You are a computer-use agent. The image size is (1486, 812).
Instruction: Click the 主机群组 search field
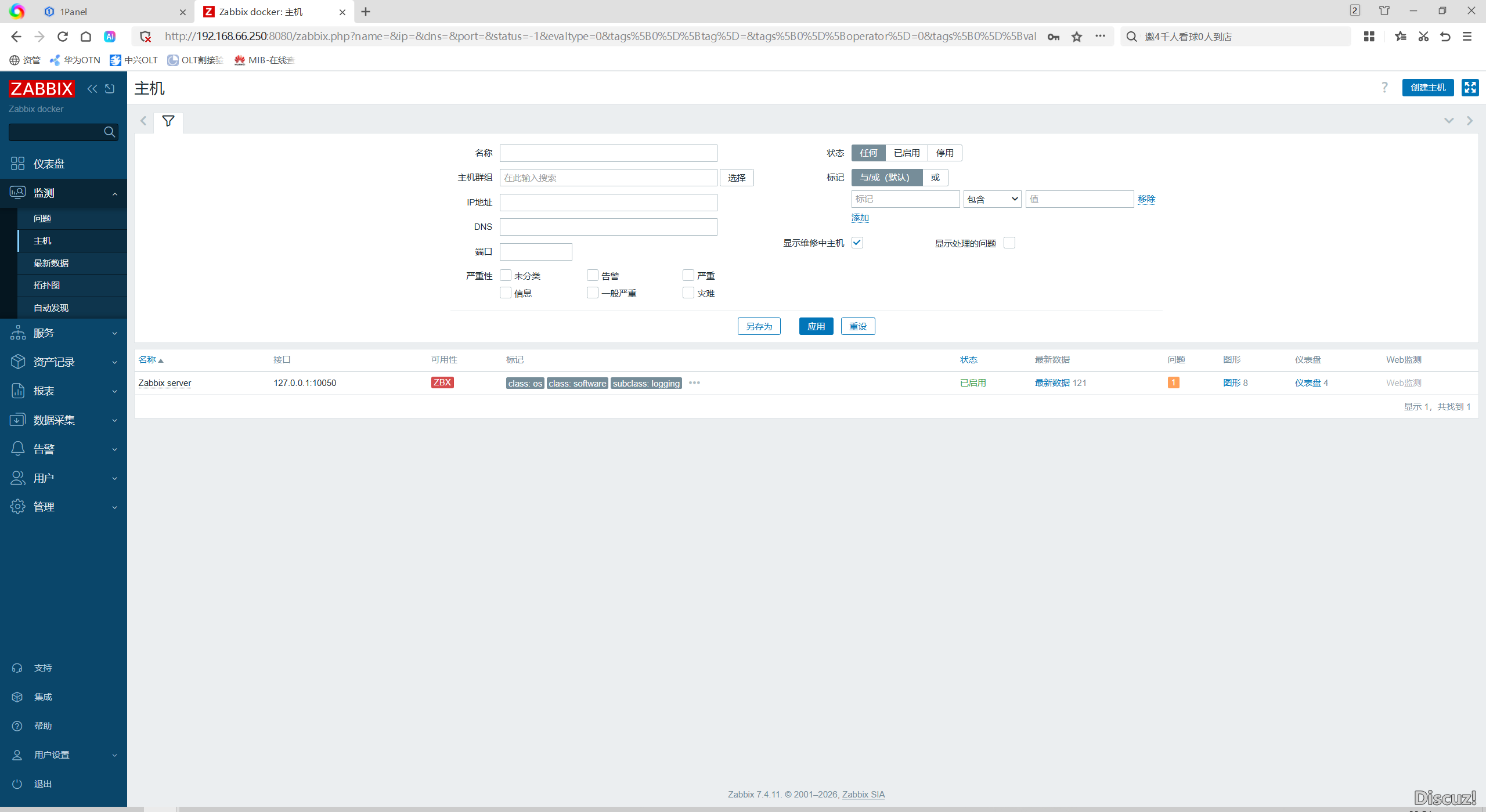coord(608,178)
